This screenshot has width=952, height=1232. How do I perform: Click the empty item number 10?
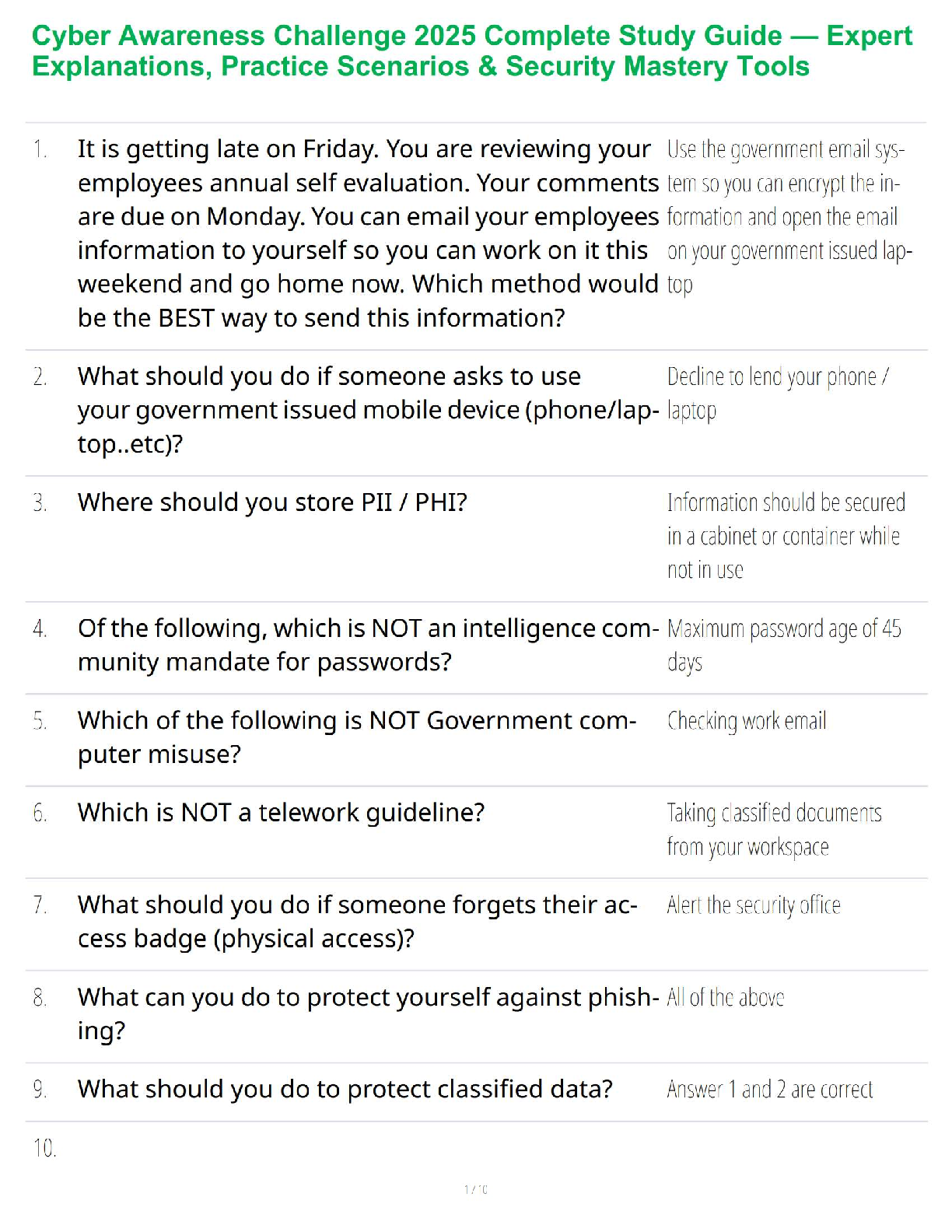point(44,1148)
